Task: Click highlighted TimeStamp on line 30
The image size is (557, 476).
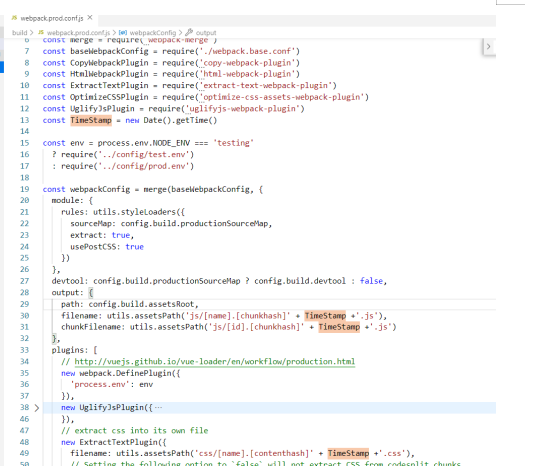Action: coord(325,316)
